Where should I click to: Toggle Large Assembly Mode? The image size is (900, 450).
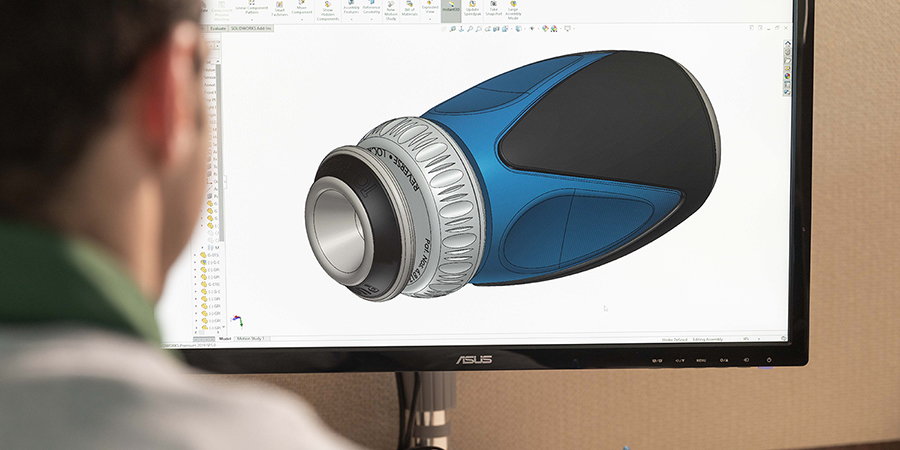tap(513, 10)
